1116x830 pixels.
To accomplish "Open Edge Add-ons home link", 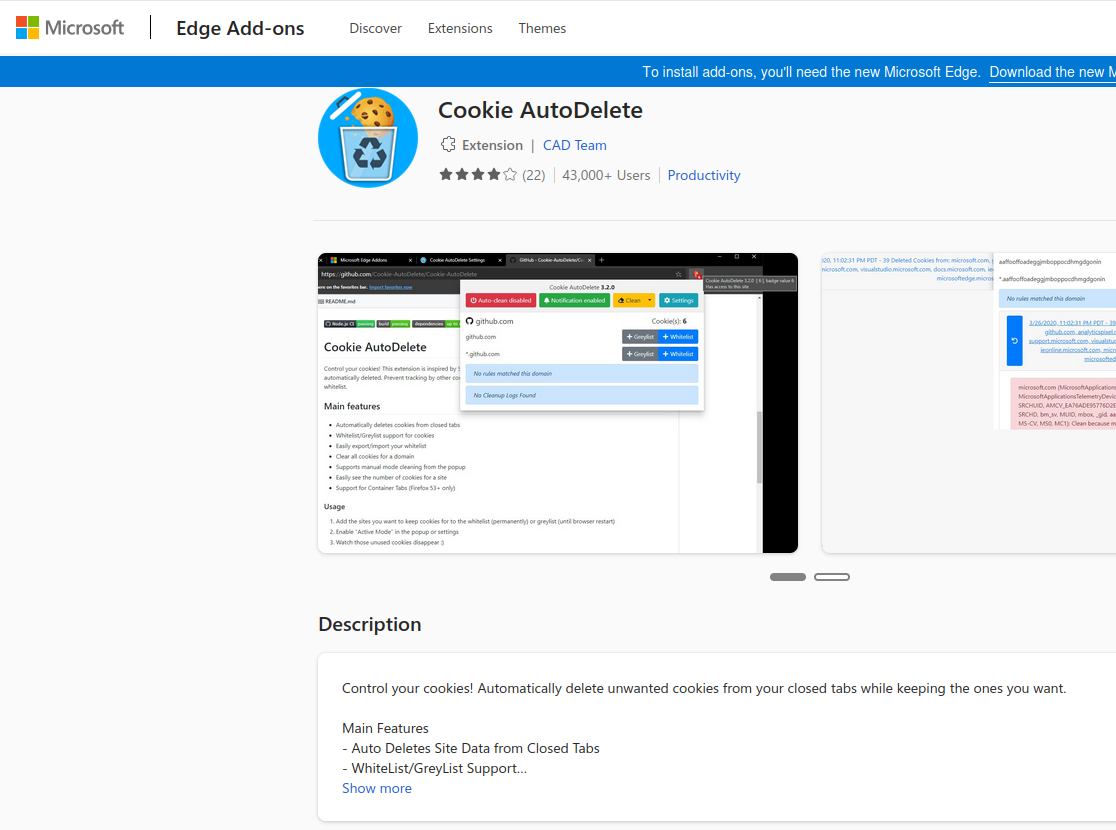I will pos(240,28).
